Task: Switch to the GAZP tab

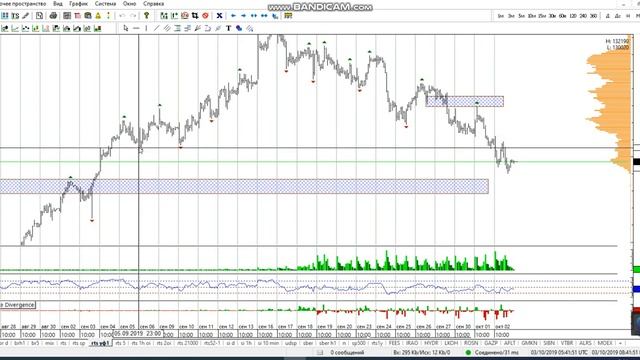Action: (x=490, y=343)
